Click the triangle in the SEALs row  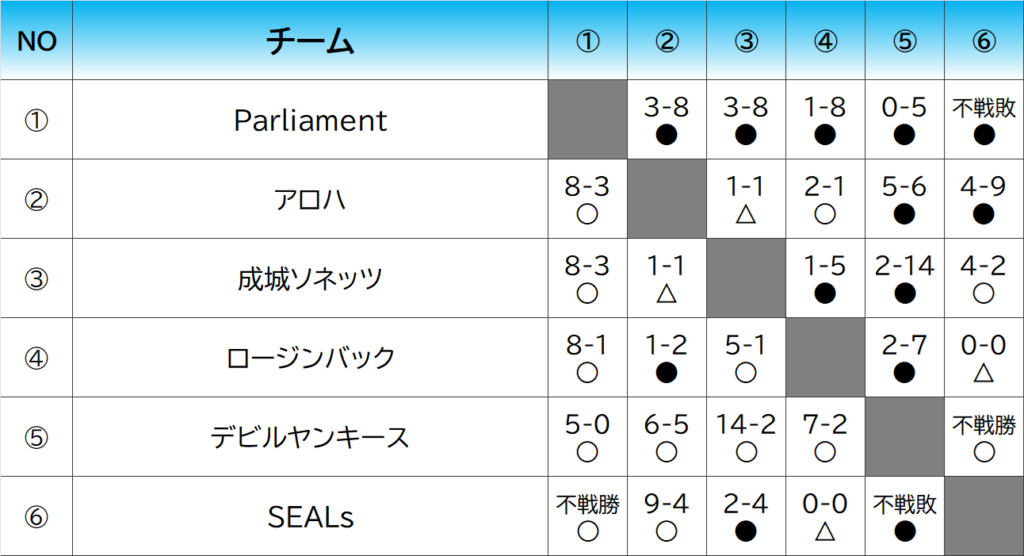[825, 532]
